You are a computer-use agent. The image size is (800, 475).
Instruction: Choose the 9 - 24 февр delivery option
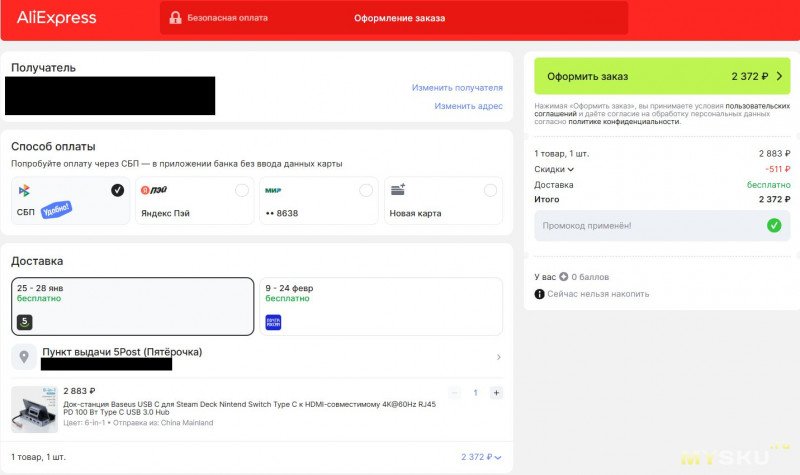380,306
